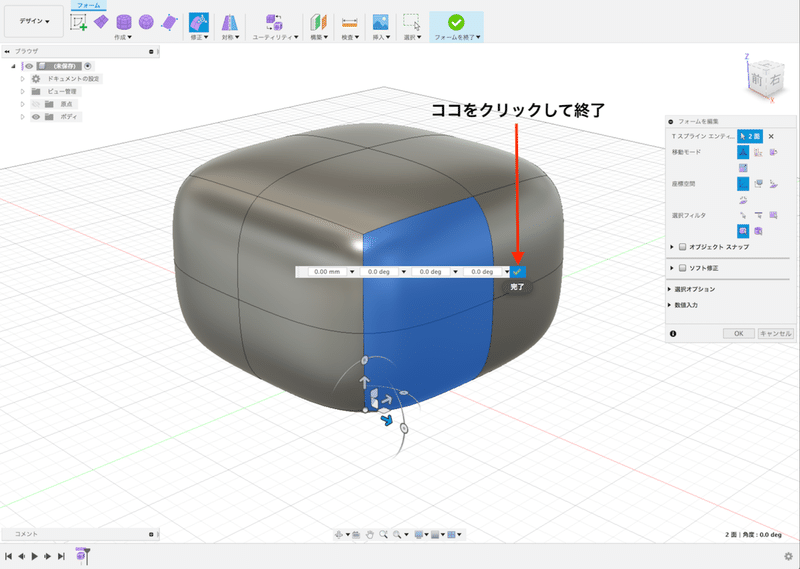Image resolution: width=800 pixels, height=569 pixels.
Task: Open the 構築 dropdown menu
Action: [319, 37]
